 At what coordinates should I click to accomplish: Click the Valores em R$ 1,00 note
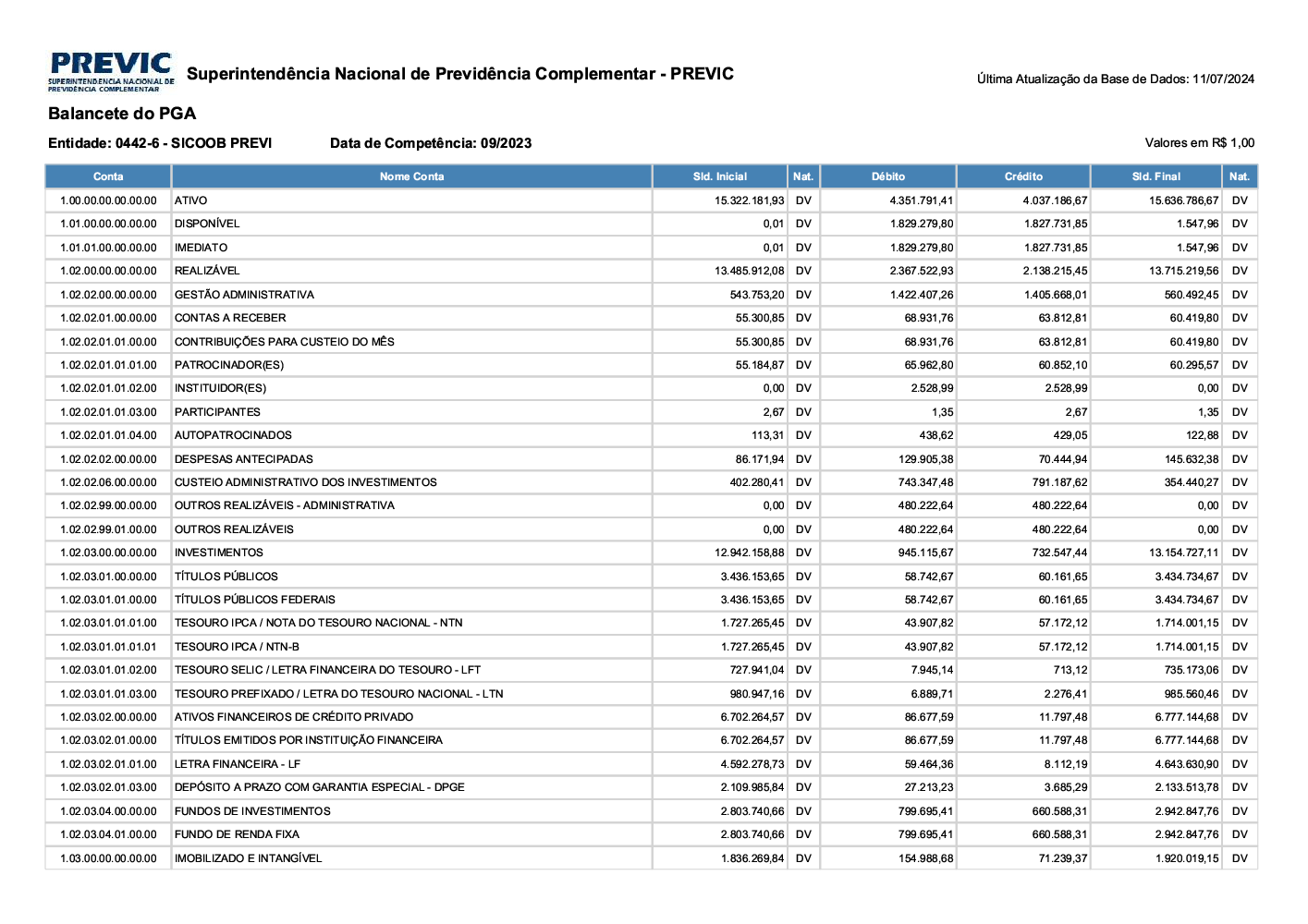1199,143
